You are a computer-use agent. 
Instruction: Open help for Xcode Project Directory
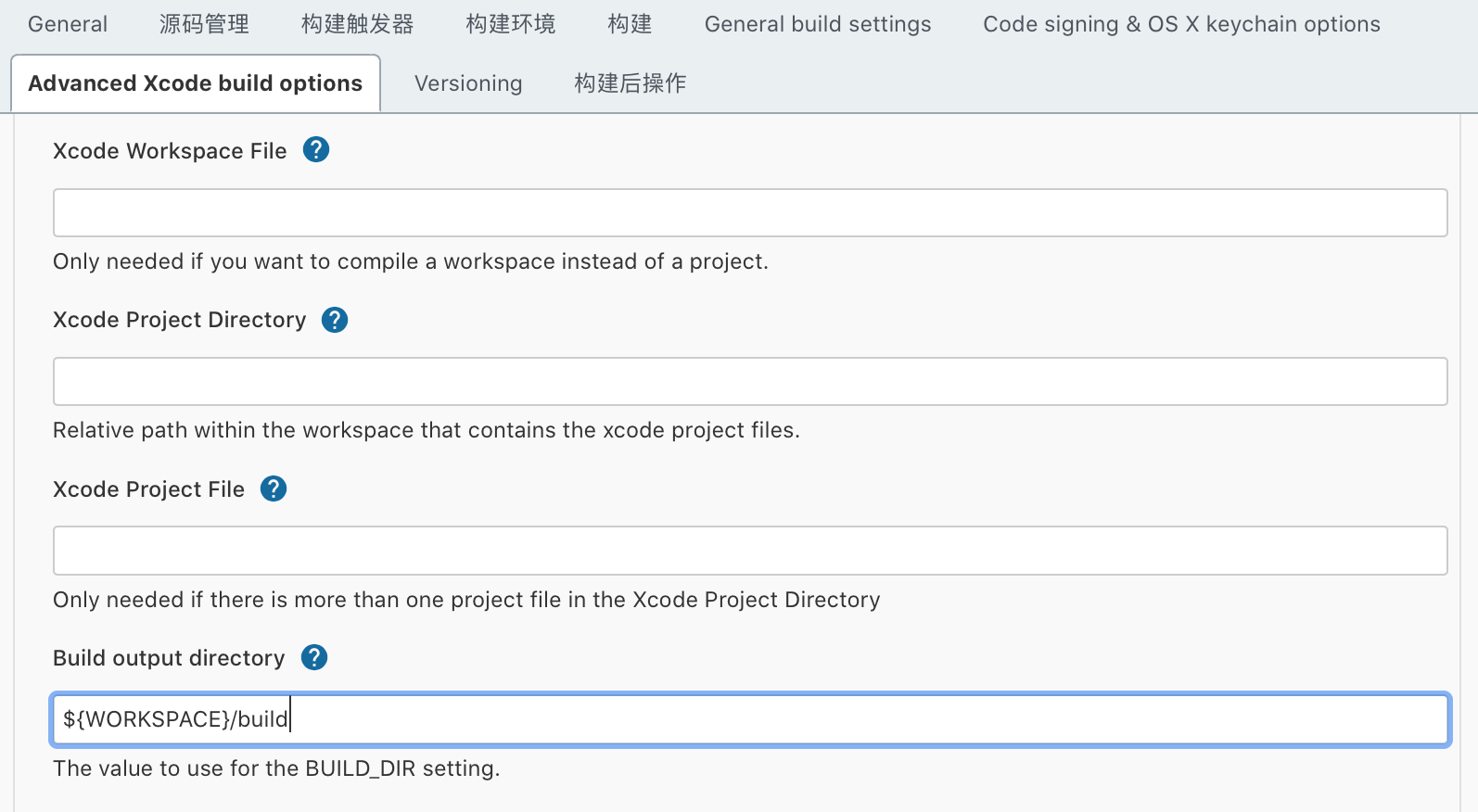click(335, 320)
